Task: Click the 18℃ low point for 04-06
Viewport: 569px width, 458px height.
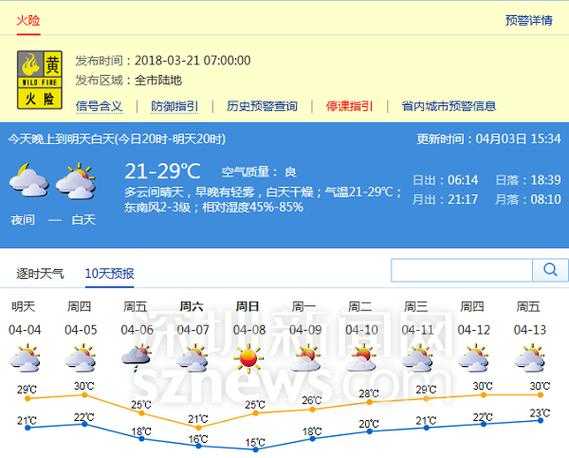Action: (142, 439)
